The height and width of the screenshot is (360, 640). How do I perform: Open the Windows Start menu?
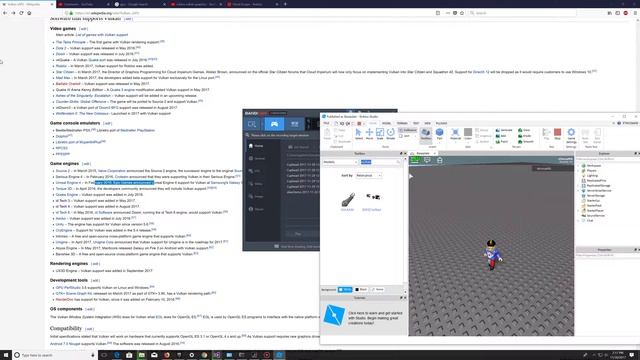[x=6, y=355]
